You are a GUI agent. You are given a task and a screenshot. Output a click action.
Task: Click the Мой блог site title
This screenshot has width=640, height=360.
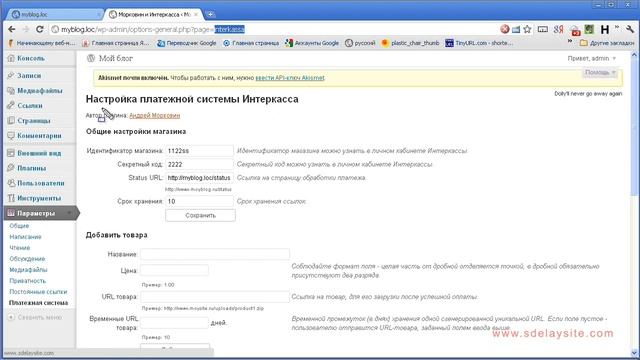pos(116,58)
